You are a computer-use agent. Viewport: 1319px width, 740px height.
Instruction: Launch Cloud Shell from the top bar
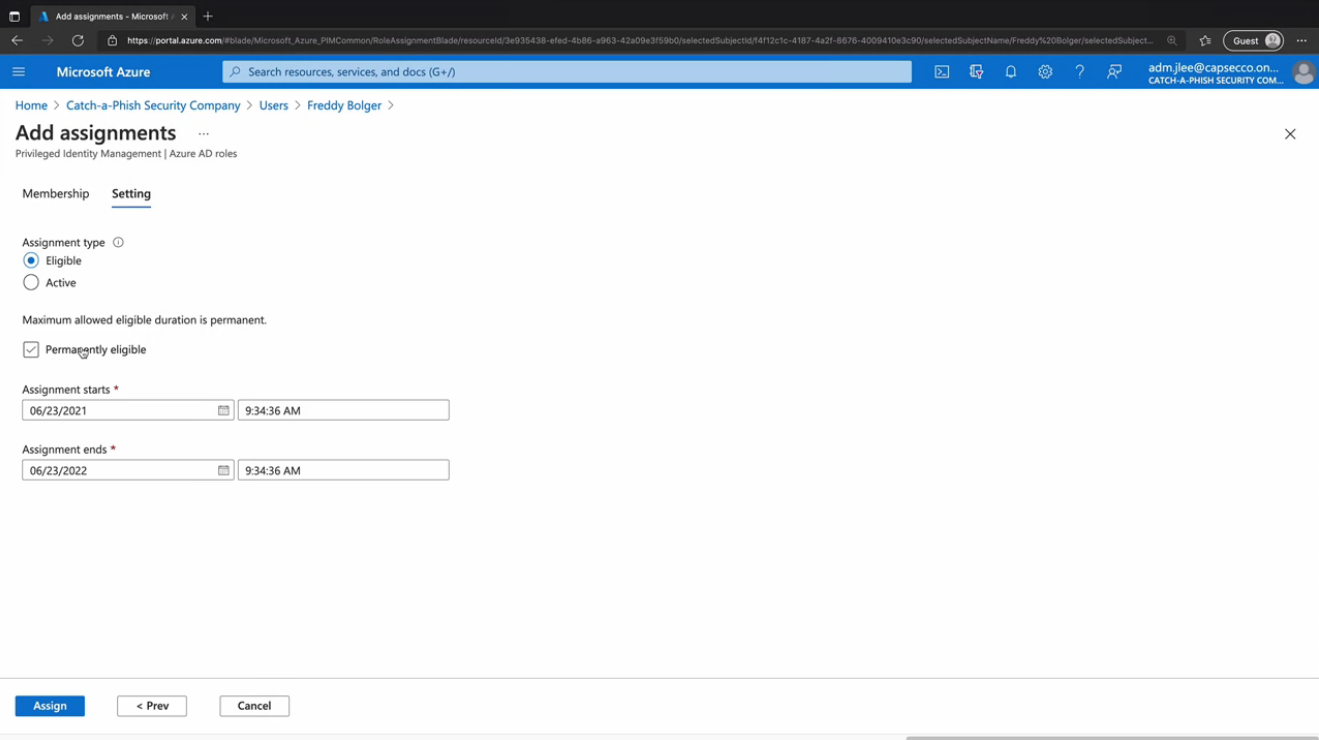pos(942,72)
